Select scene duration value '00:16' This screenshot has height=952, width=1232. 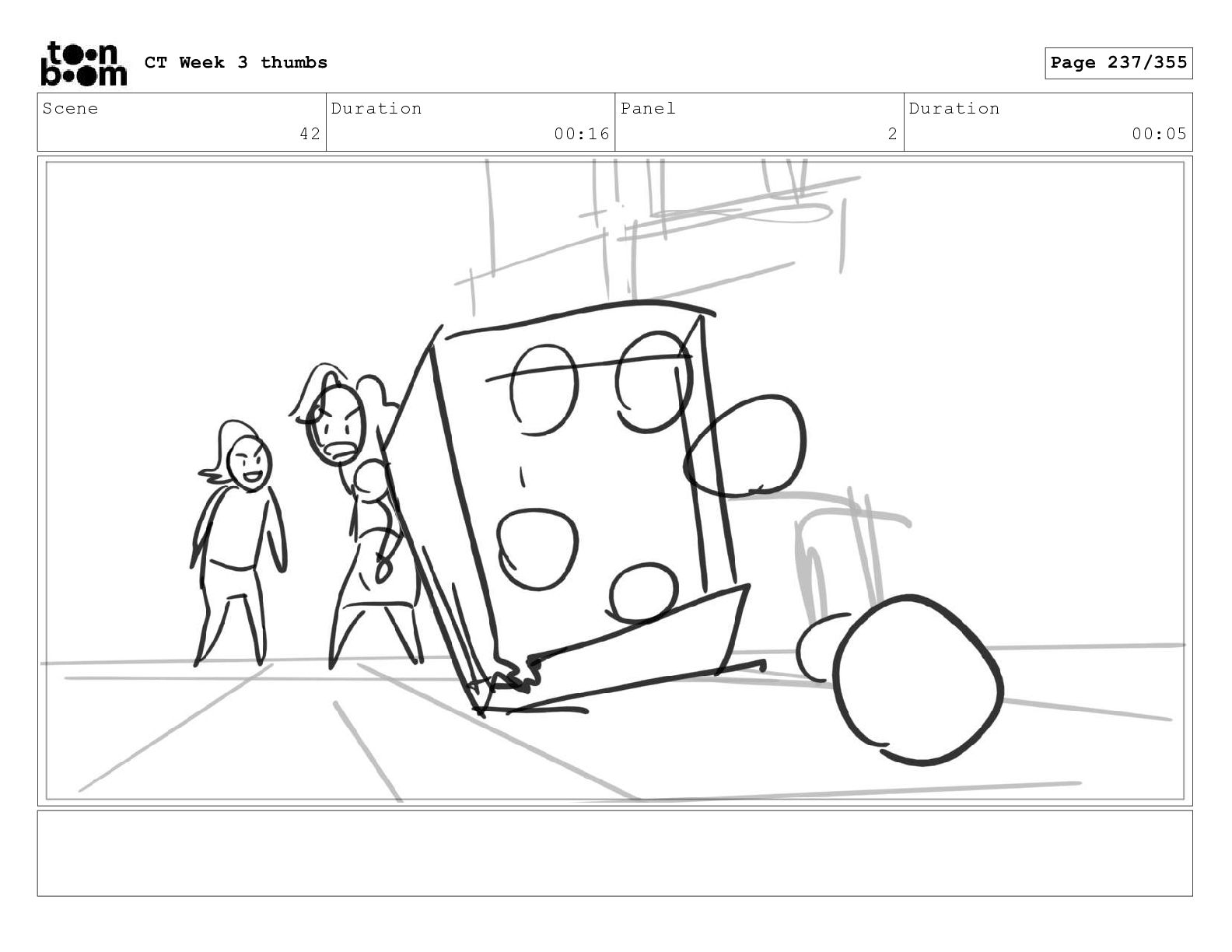582,134
